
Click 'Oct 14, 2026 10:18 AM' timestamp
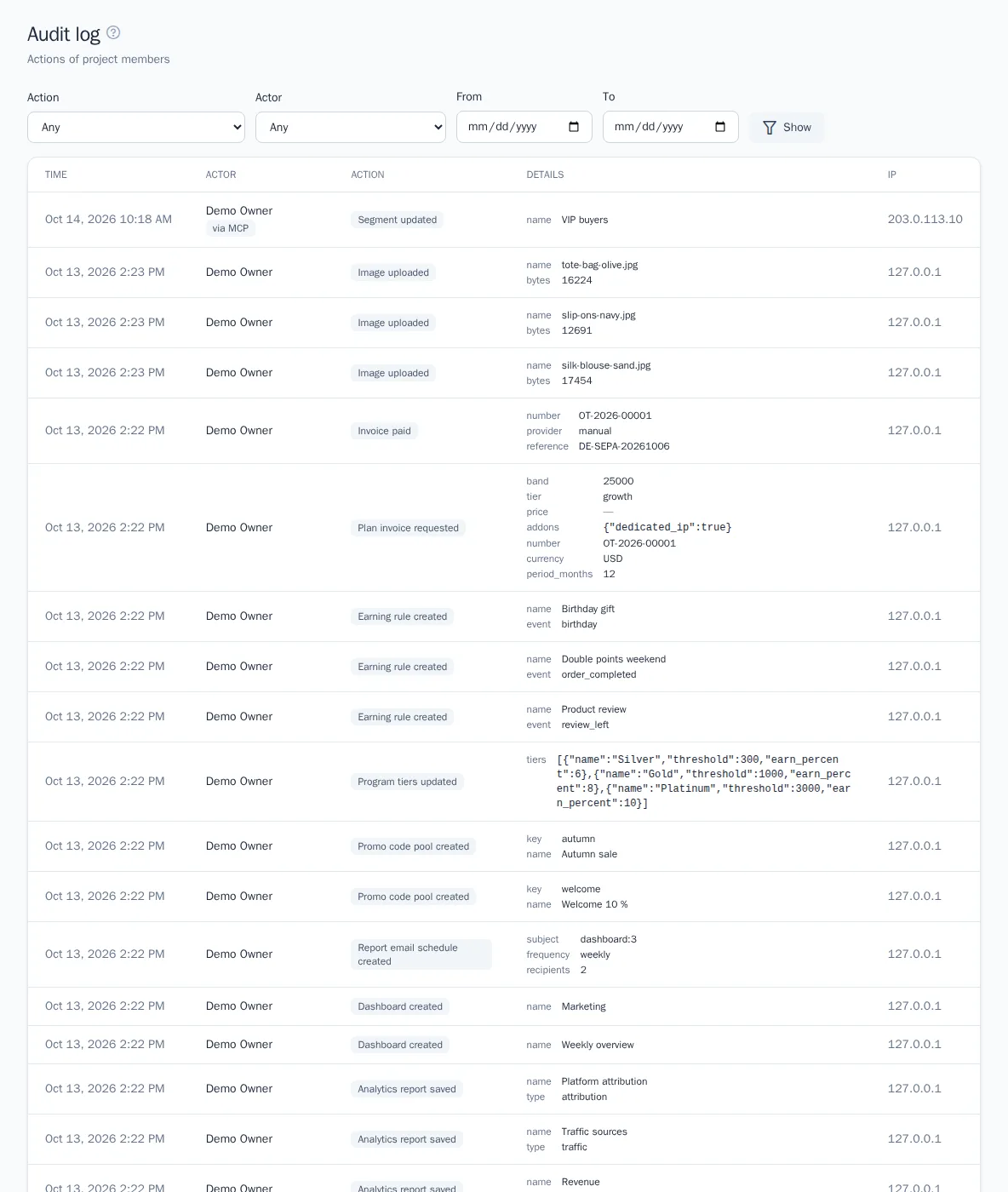click(x=108, y=219)
